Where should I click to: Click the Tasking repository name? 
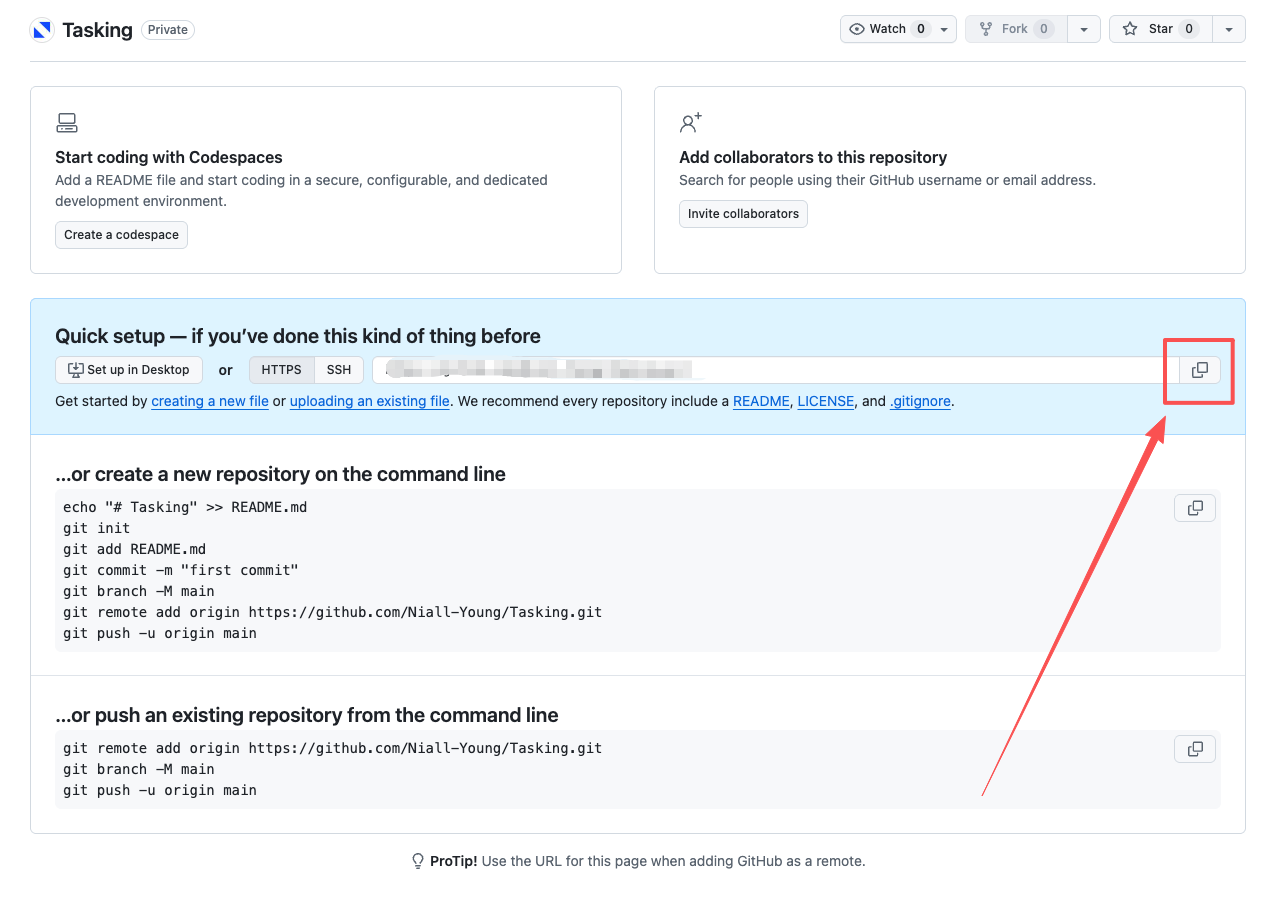pos(97,30)
